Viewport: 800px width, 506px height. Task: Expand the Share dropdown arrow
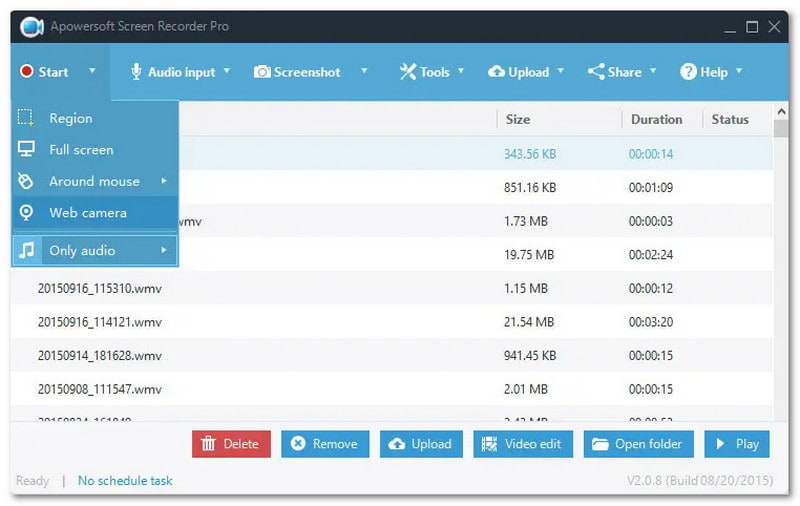click(x=653, y=70)
